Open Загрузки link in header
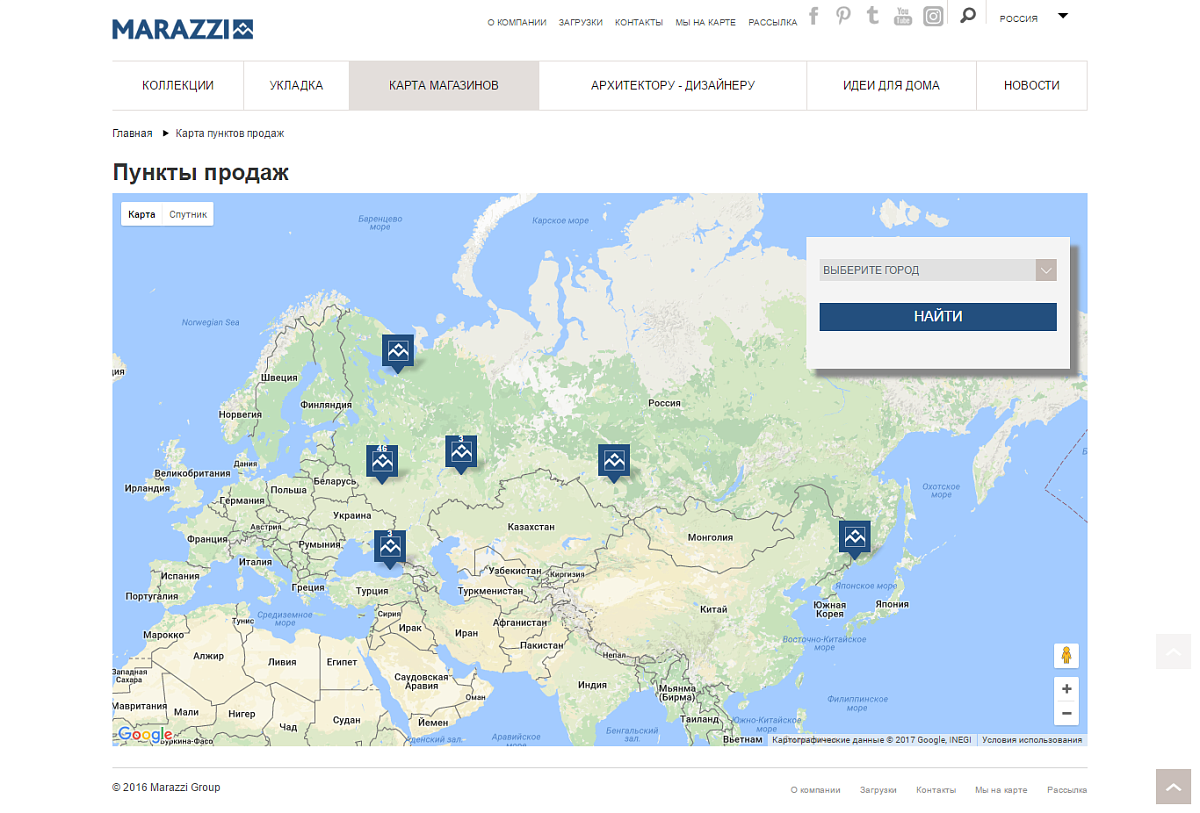The image size is (1200, 813). (581, 22)
